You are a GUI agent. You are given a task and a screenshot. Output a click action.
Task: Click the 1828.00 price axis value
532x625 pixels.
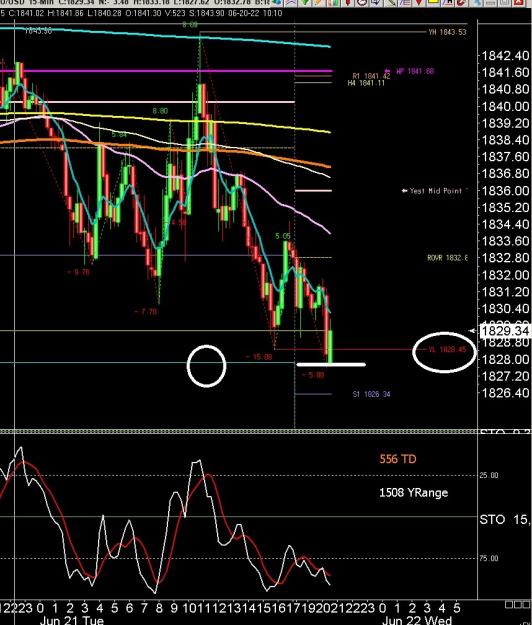pyautogui.click(x=505, y=359)
